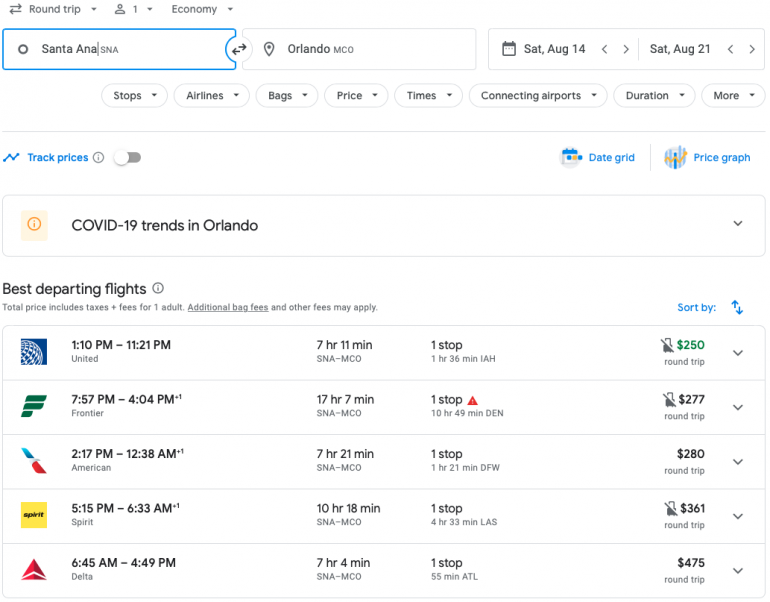Click the Frontier layover warning triangle

pyautogui.click(x=473, y=400)
